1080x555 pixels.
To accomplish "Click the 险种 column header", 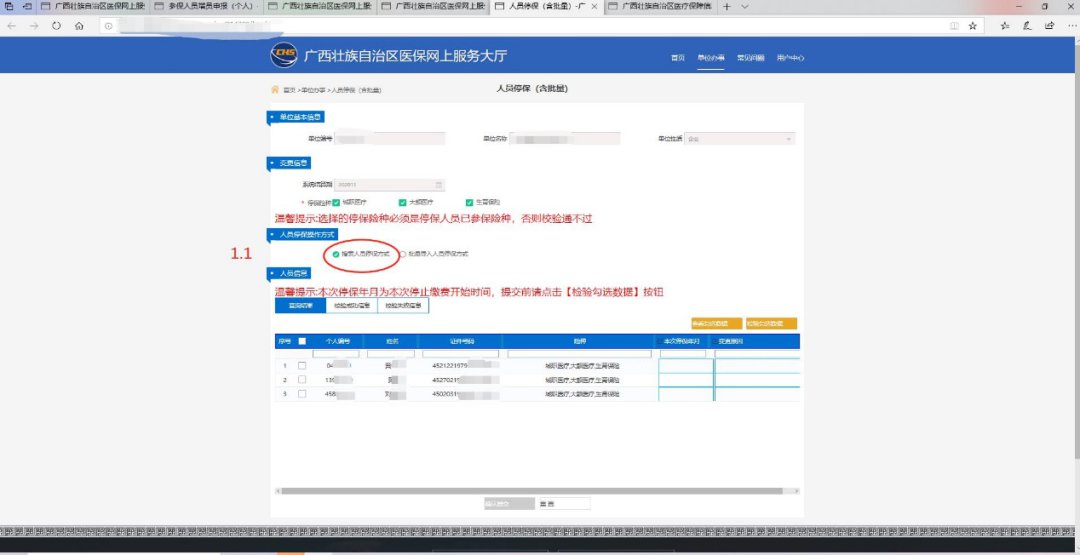I will pyautogui.click(x=579, y=341).
